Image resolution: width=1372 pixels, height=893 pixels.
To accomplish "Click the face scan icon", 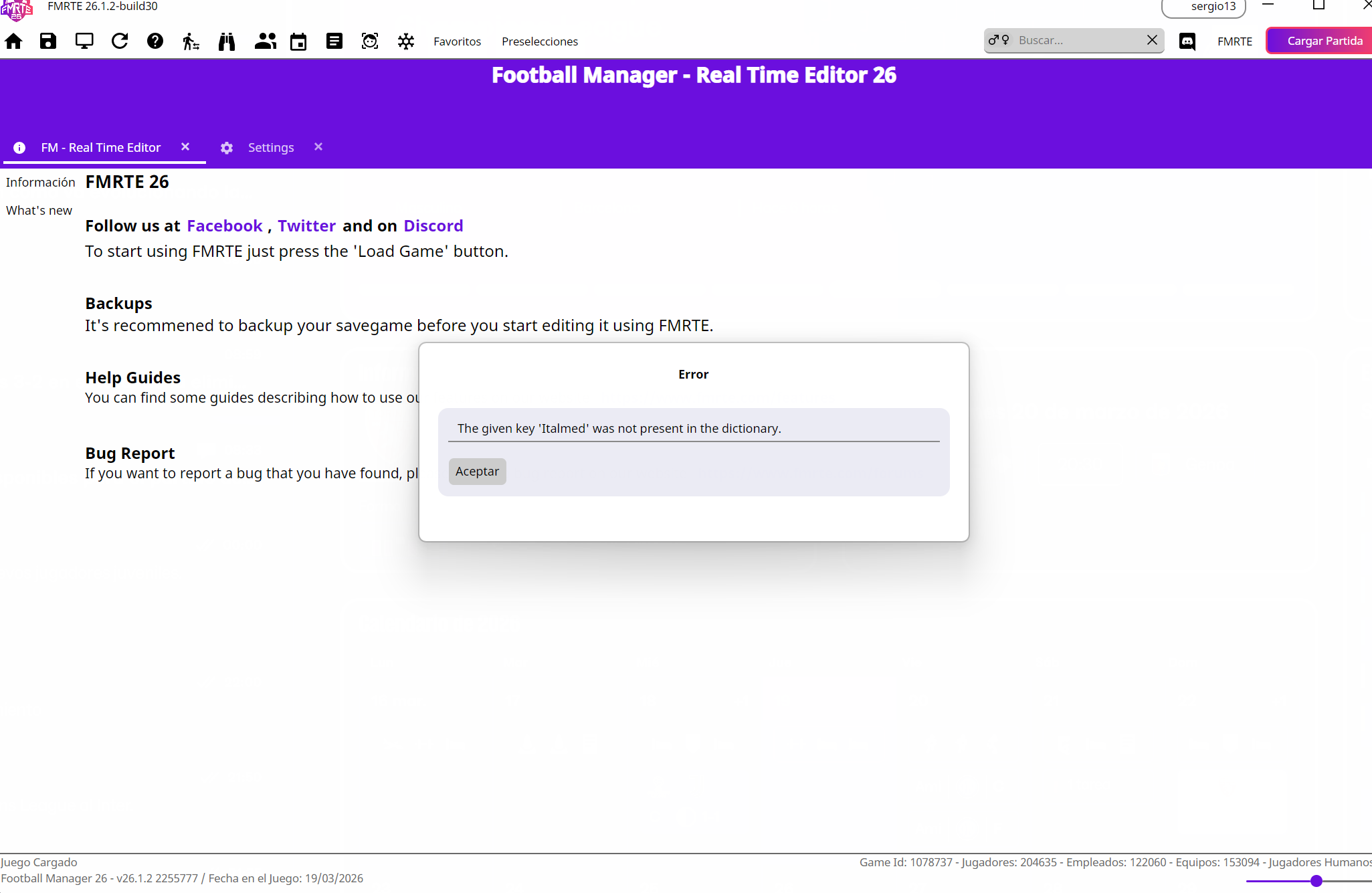I will click(370, 41).
